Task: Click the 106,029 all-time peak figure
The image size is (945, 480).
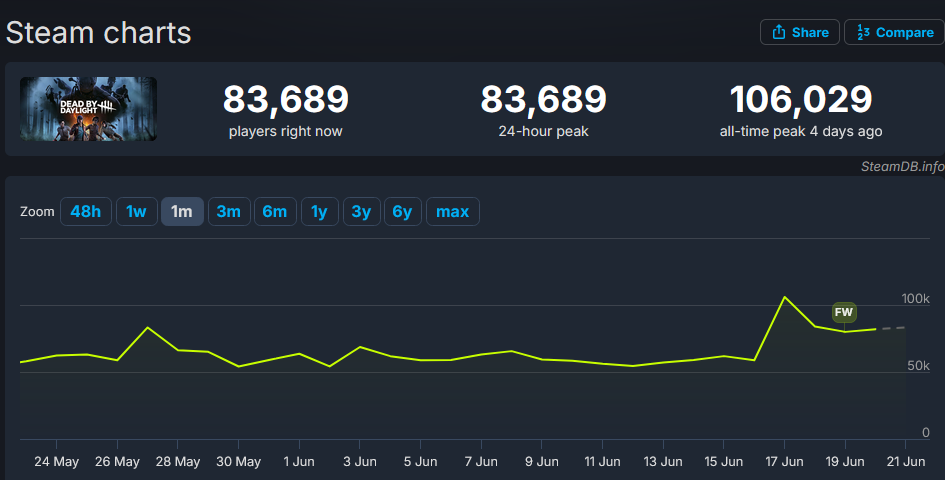Action: (x=801, y=99)
